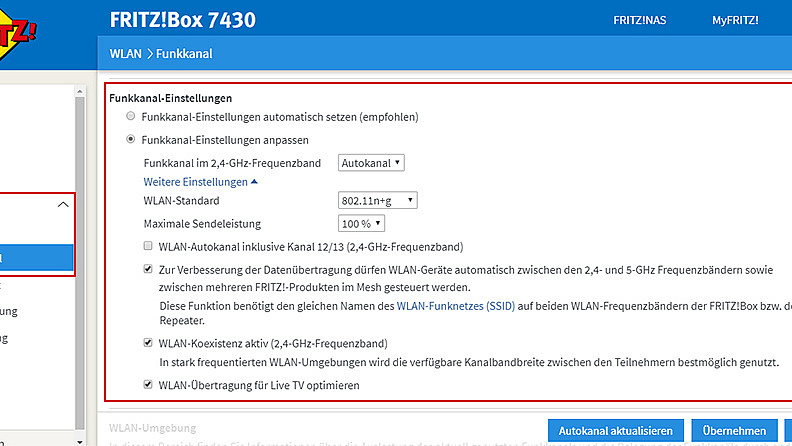Select automatic Funkkanal-Einstellungen (empfohlen) option

click(x=131, y=117)
